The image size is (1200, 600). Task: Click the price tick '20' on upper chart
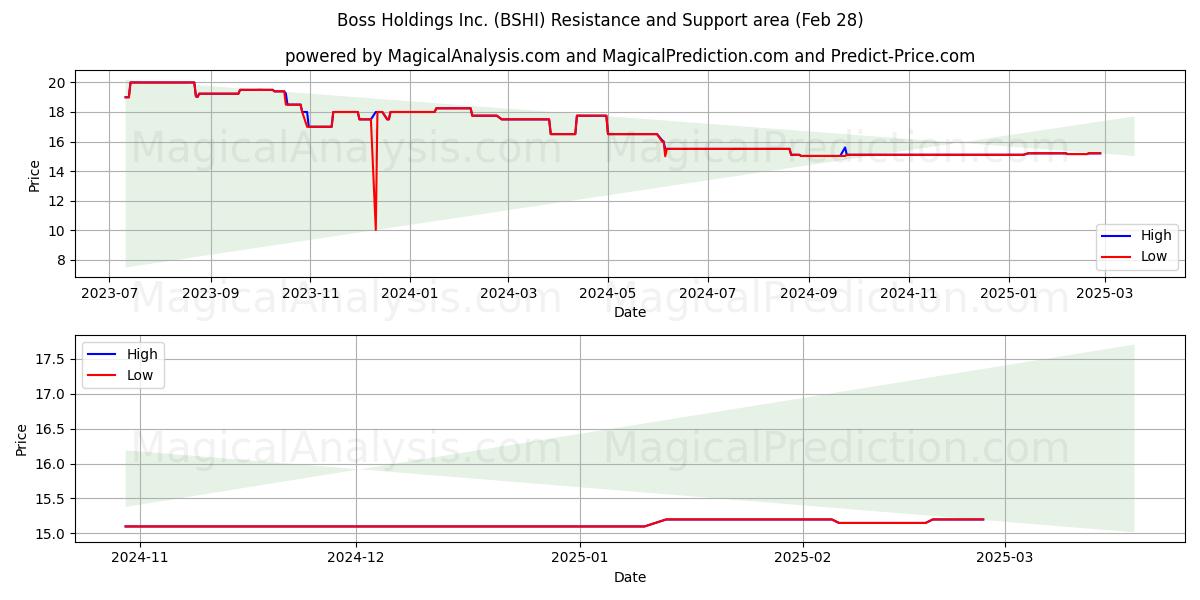click(57, 83)
